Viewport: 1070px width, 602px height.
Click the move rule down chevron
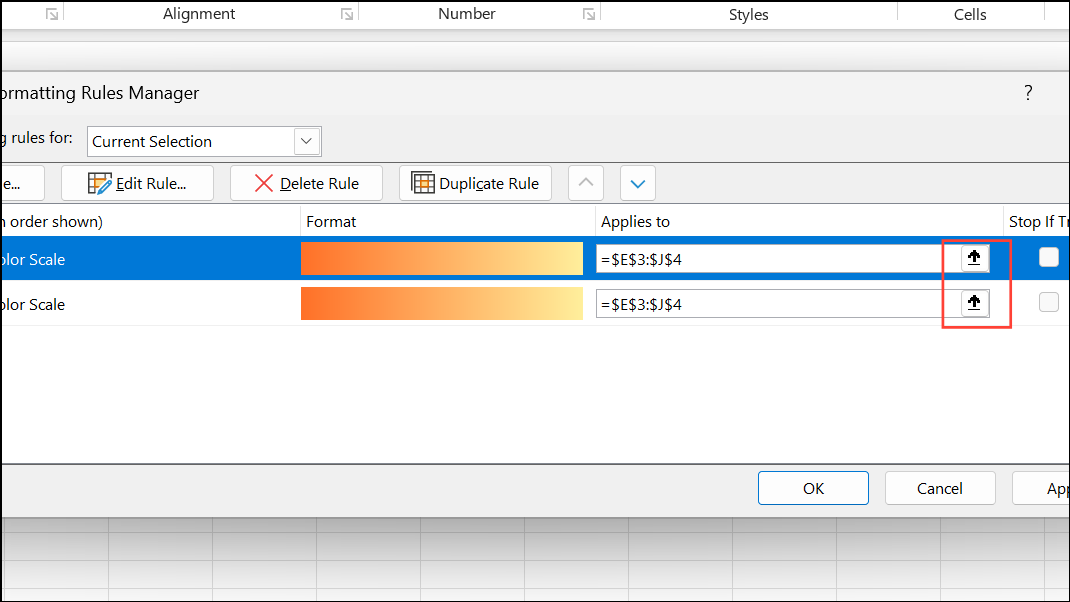637,183
